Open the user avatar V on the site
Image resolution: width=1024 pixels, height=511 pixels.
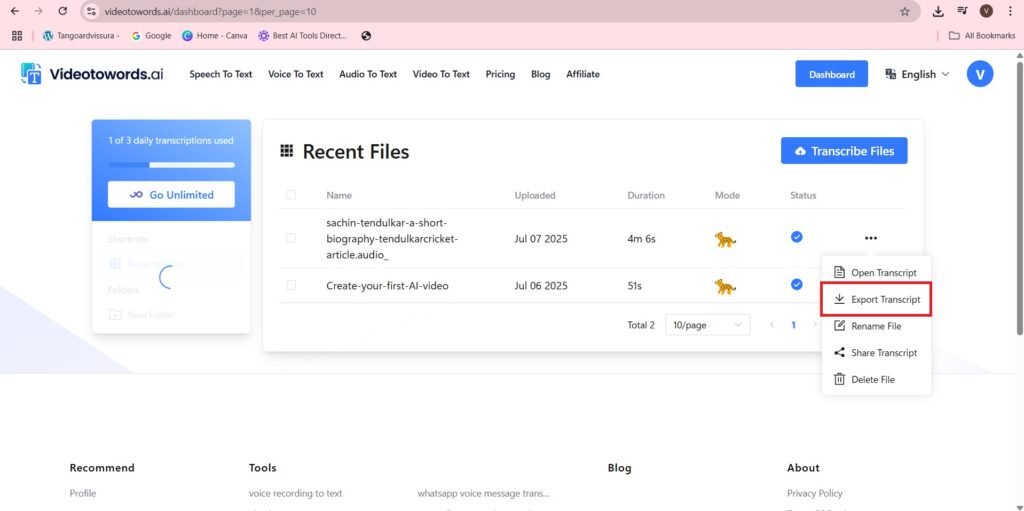point(980,74)
